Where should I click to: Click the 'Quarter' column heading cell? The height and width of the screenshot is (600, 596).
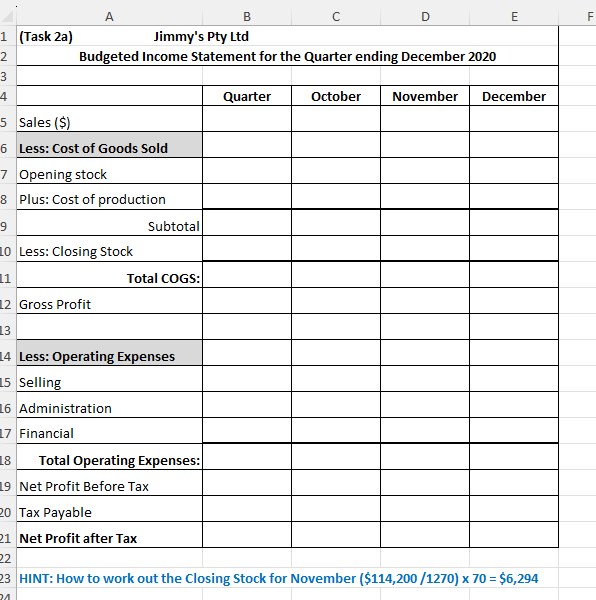click(x=247, y=96)
